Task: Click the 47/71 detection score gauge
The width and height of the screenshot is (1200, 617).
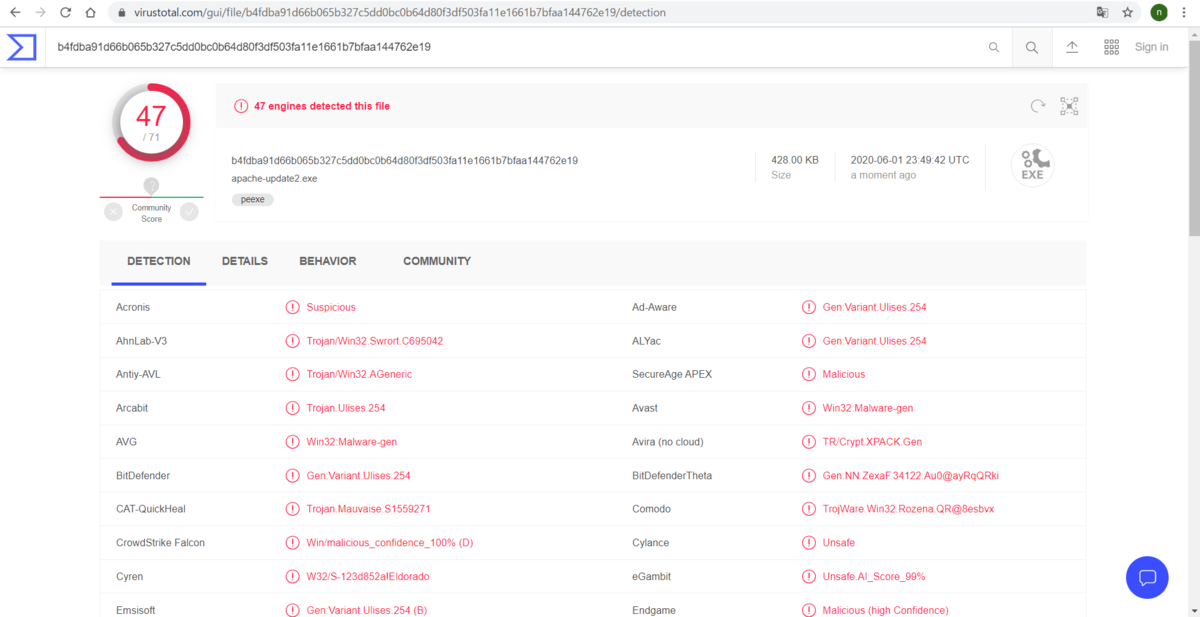Action: 151,123
